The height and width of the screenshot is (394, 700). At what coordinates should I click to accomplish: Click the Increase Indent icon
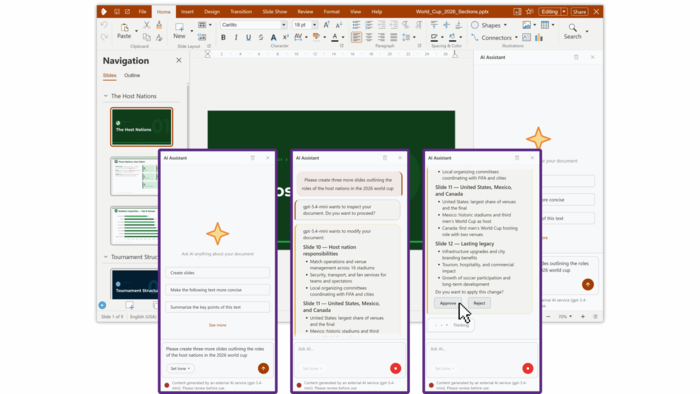[381, 25]
